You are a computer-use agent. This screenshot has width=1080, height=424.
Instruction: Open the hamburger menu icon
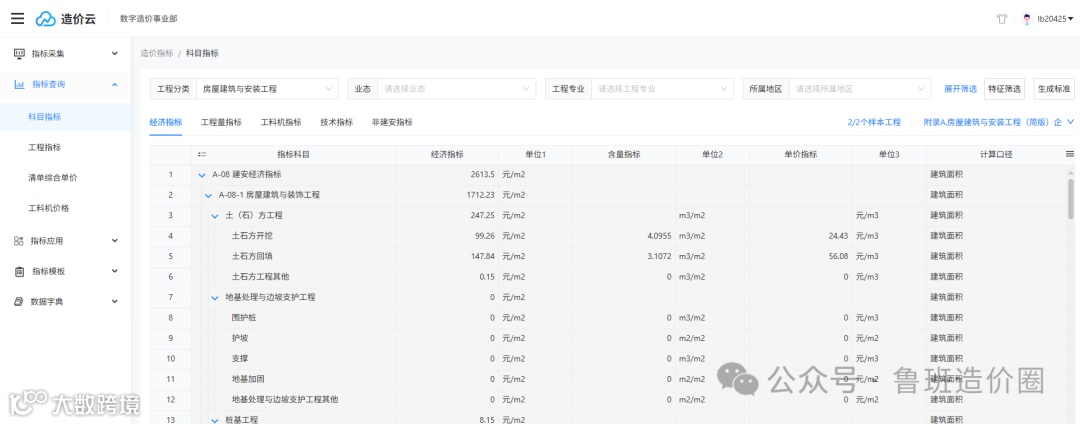pos(17,19)
